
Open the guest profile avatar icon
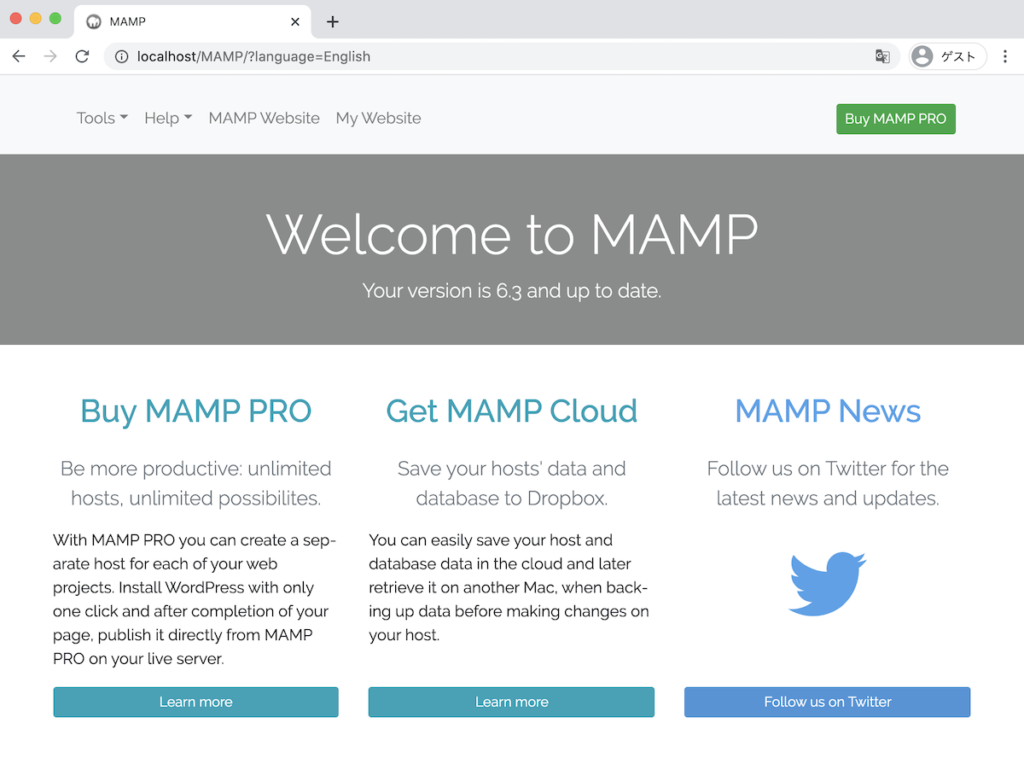(921, 56)
